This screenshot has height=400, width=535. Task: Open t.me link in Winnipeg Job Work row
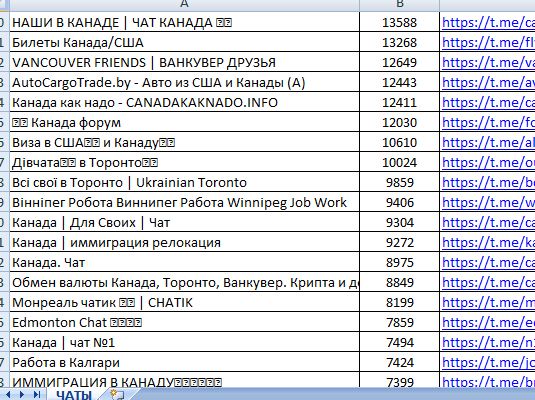pyautogui.click(x=488, y=202)
